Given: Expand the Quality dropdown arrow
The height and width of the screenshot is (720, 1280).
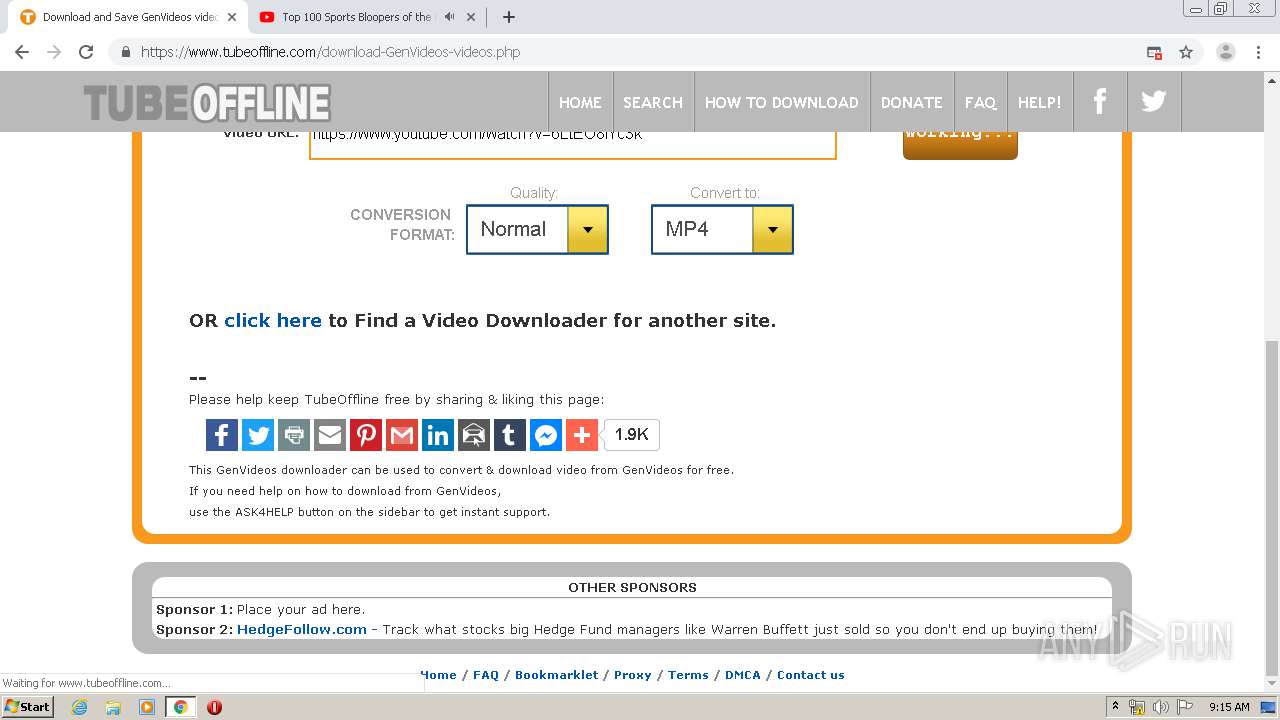Looking at the screenshot, I should coord(587,229).
